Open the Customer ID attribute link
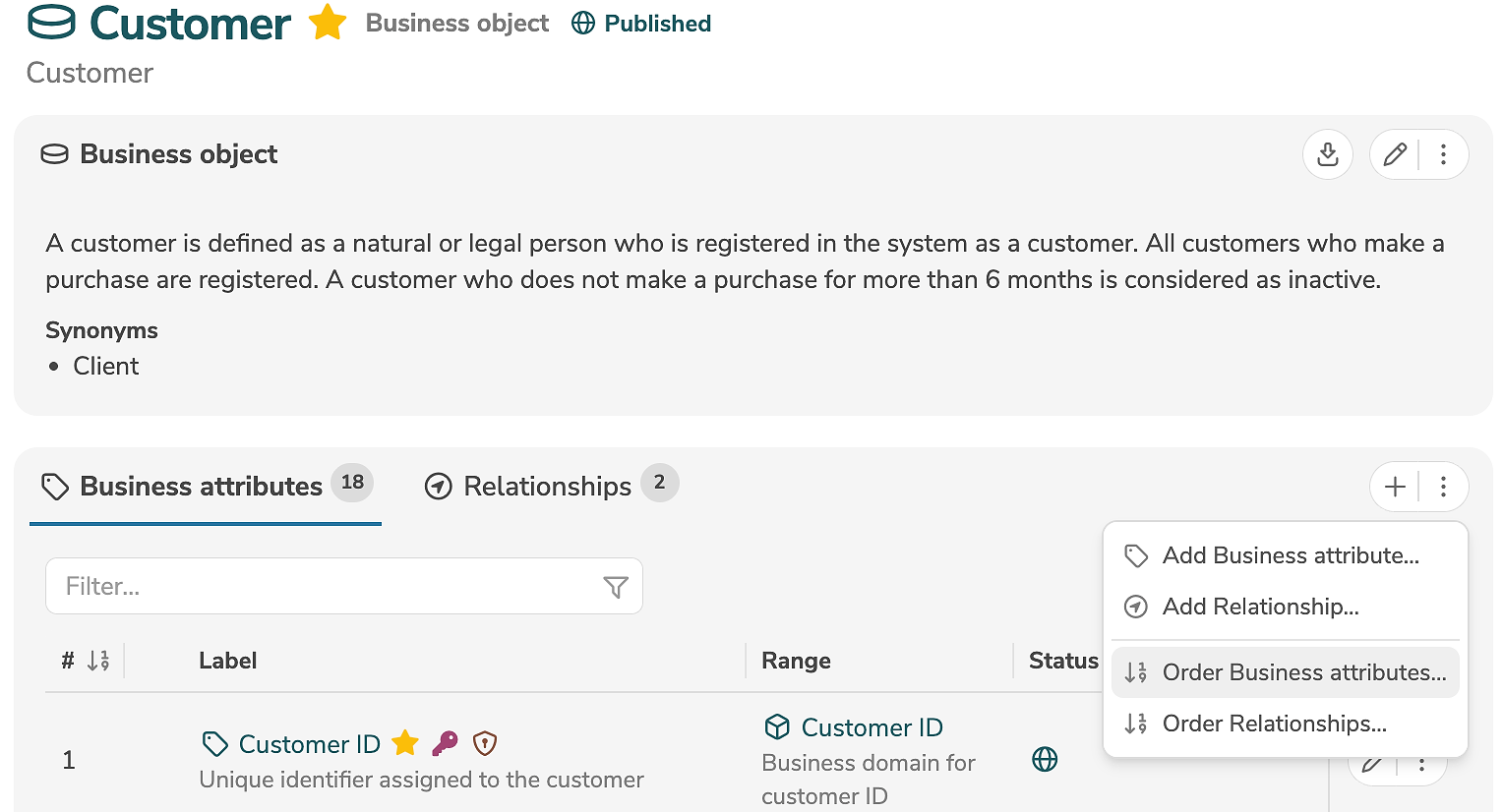The width and height of the screenshot is (1503, 812). (x=309, y=744)
